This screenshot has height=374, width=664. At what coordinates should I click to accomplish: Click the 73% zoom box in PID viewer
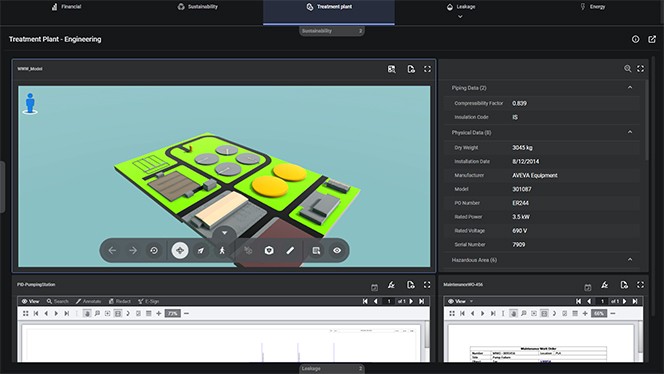click(x=173, y=313)
